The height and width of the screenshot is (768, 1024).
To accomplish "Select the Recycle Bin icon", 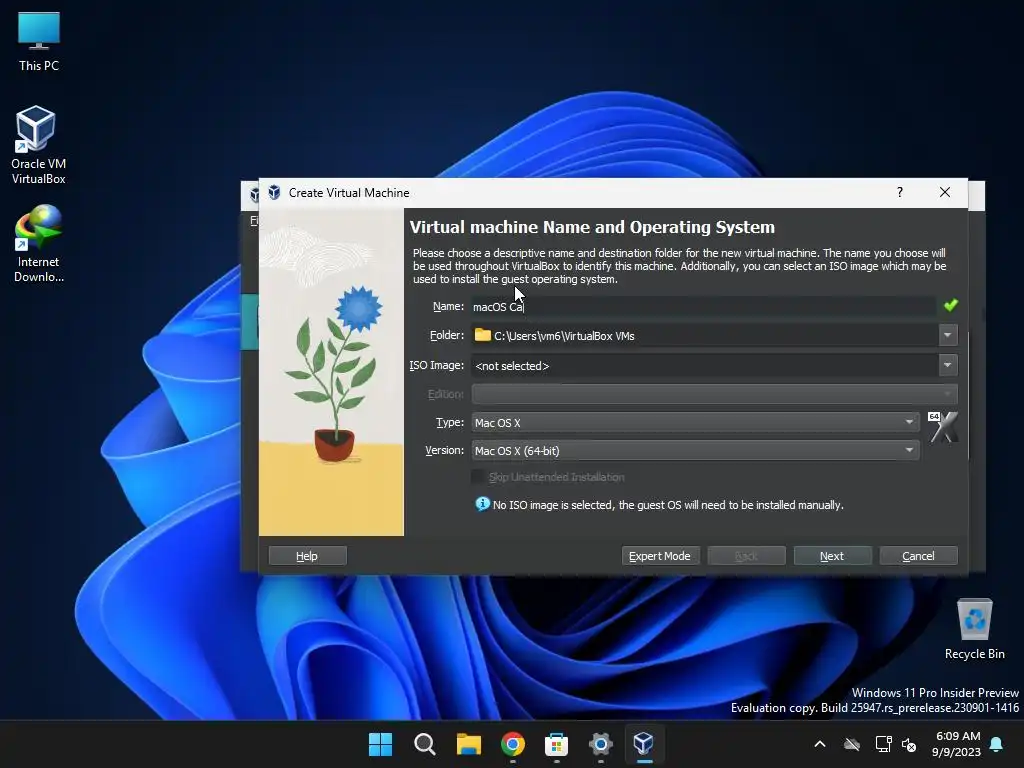I will click(974, 628).
